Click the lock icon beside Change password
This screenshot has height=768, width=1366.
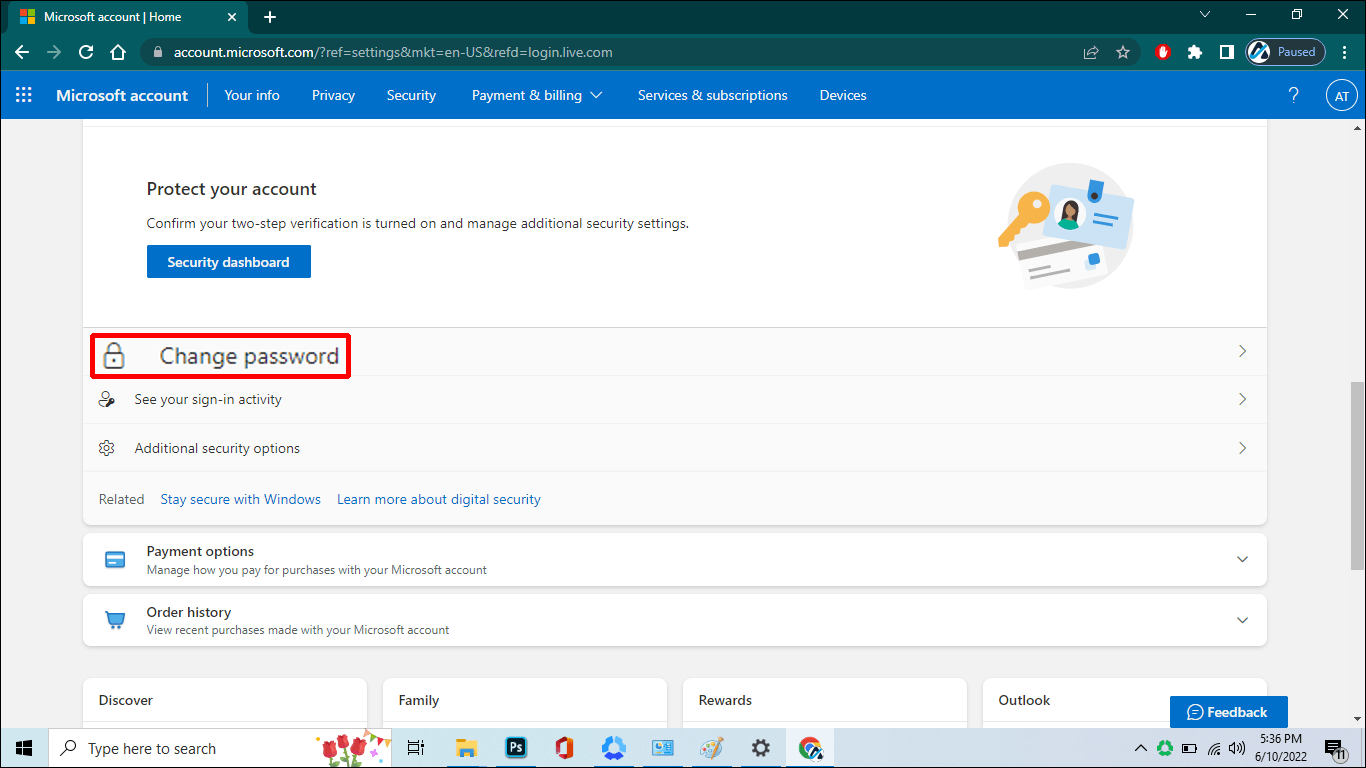(114, 356)
